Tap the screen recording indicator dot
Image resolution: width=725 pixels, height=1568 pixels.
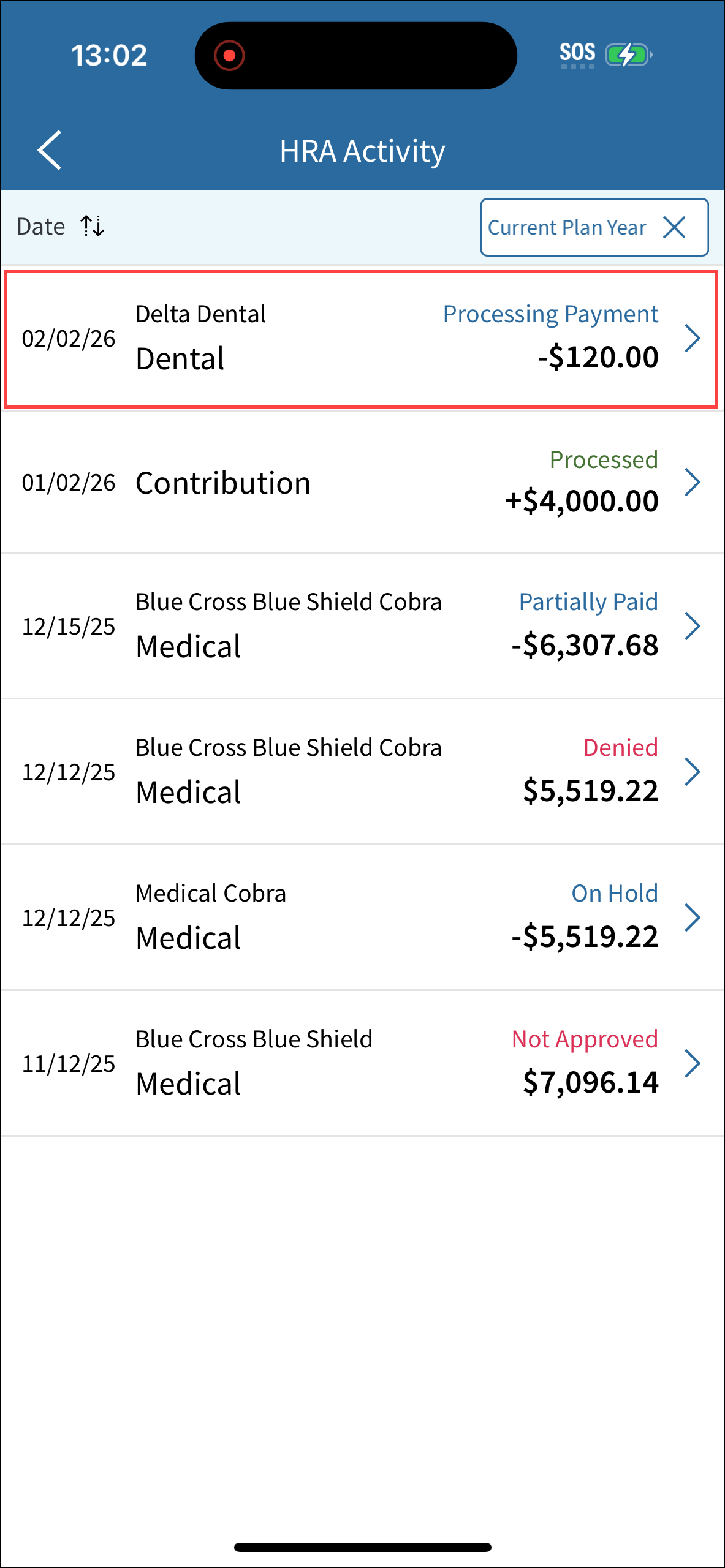(229, 56)
